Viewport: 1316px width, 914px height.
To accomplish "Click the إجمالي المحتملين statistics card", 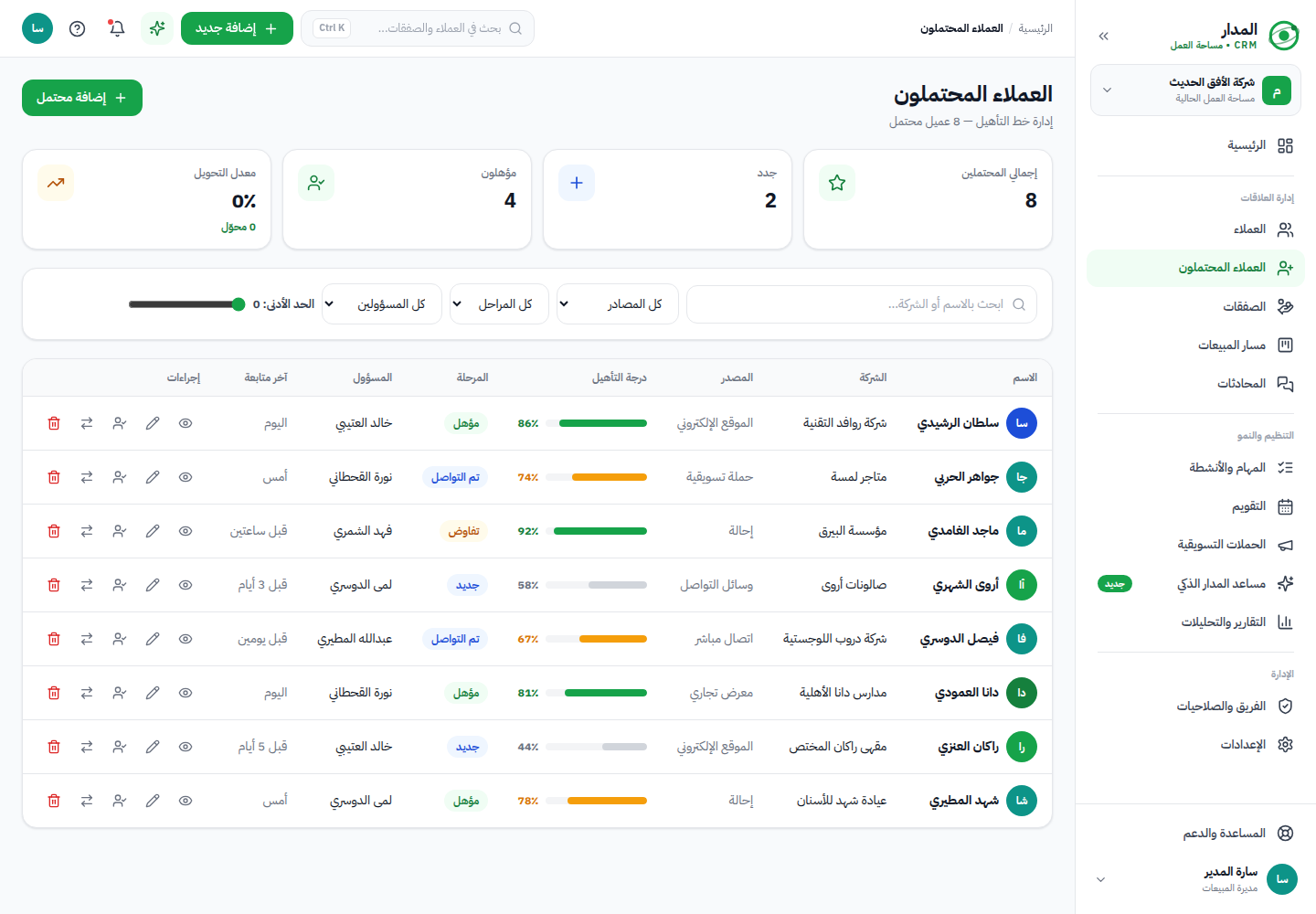I will point(928,199).
